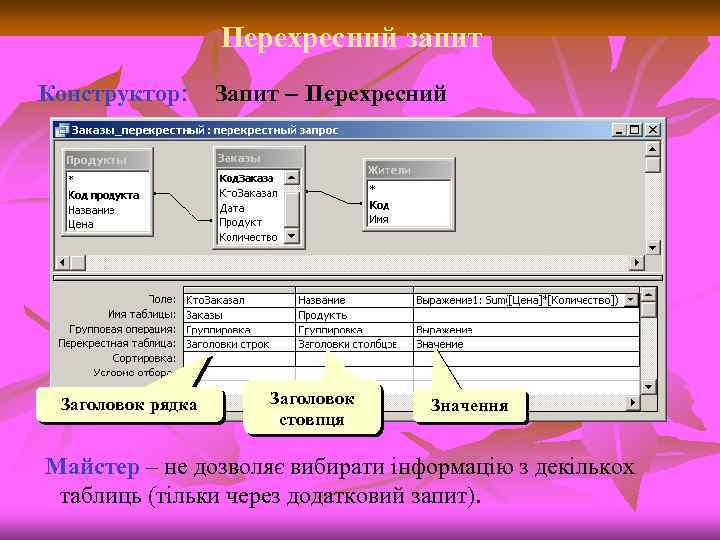Select Код field in Жители

tap(379, 205)
